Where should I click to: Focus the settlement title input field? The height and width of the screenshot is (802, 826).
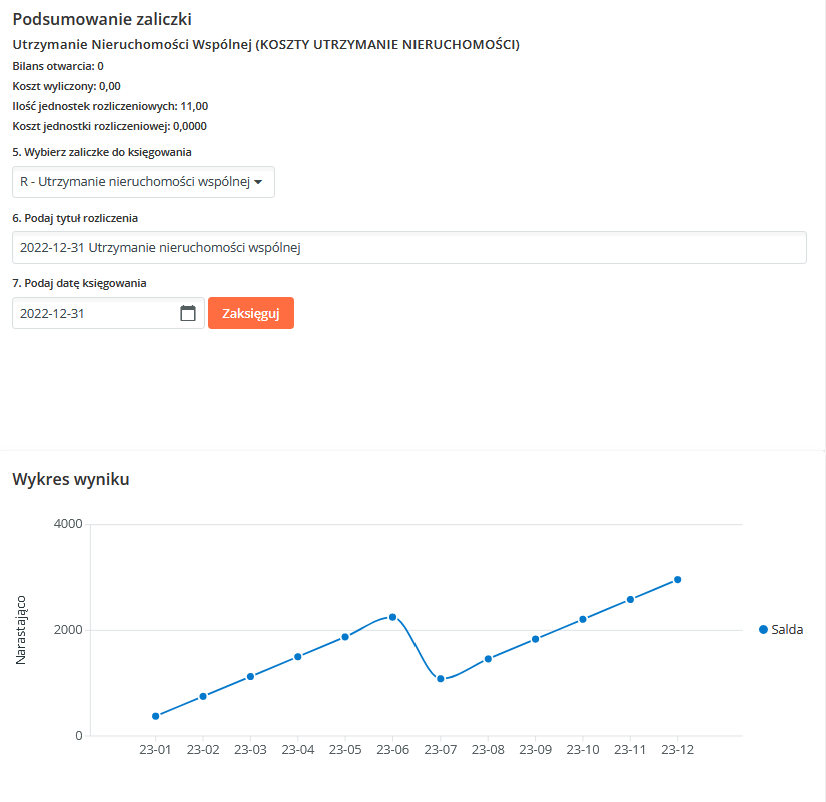click(409, 248)
